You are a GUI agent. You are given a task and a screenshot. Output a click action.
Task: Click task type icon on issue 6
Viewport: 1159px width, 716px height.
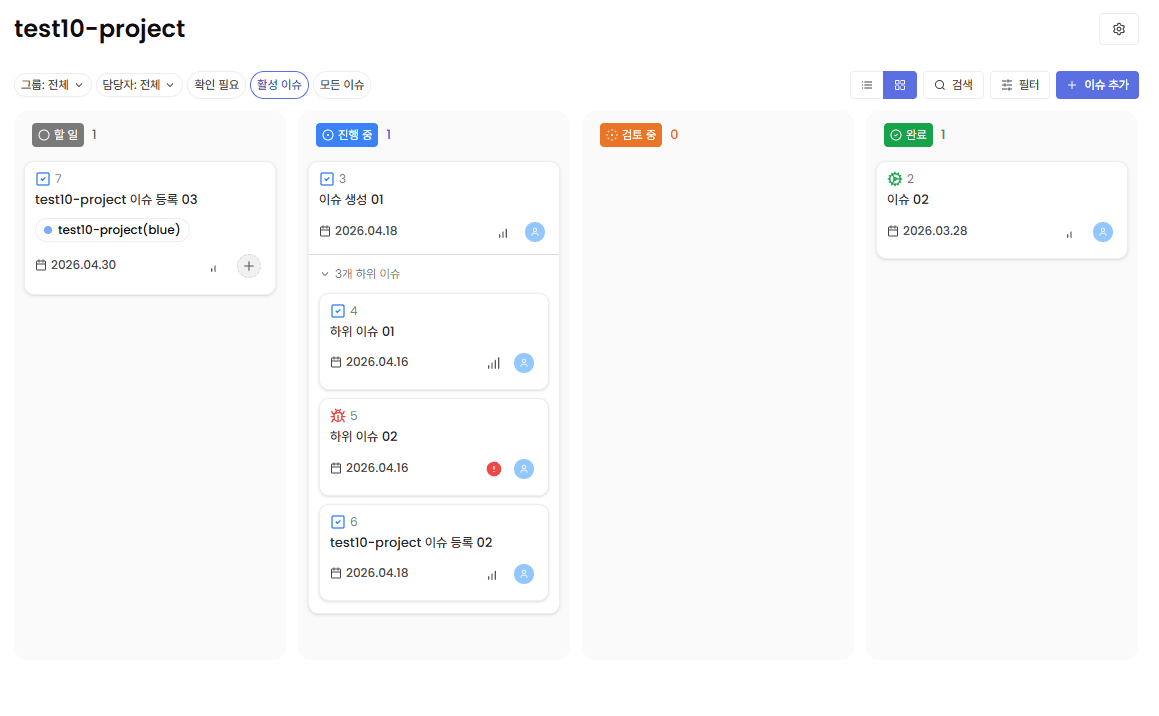pyautogui.click(x=338, y=522)
